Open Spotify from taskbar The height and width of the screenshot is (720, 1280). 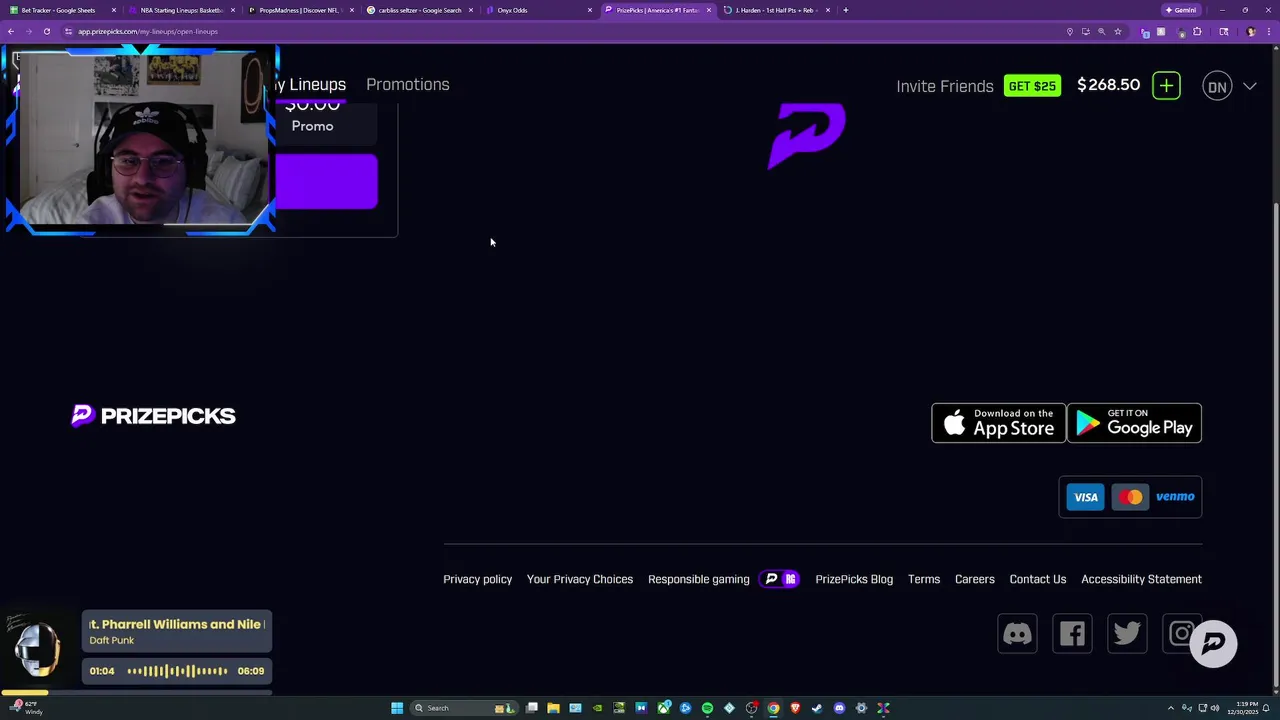(x=707, y=708)
